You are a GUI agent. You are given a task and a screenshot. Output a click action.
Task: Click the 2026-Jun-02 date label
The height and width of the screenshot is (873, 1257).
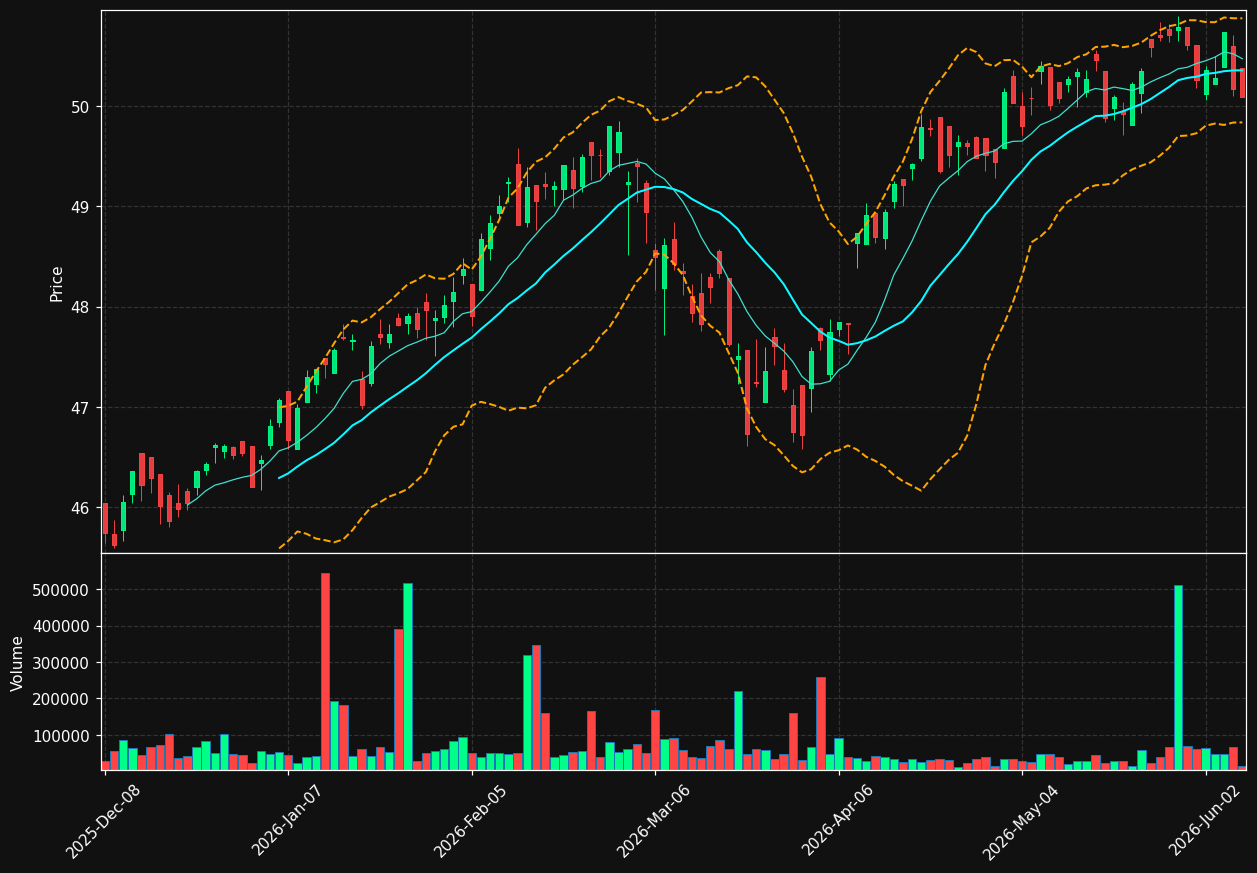1205,821
